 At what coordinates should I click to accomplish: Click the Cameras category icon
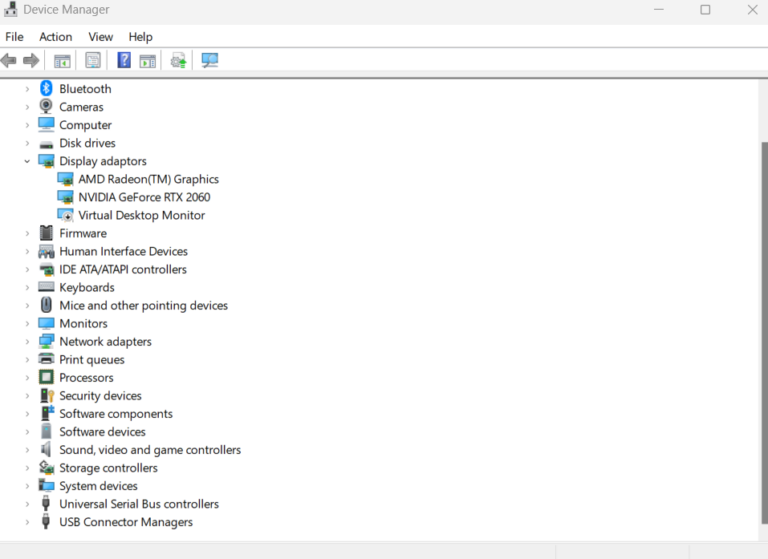[46, 107]
